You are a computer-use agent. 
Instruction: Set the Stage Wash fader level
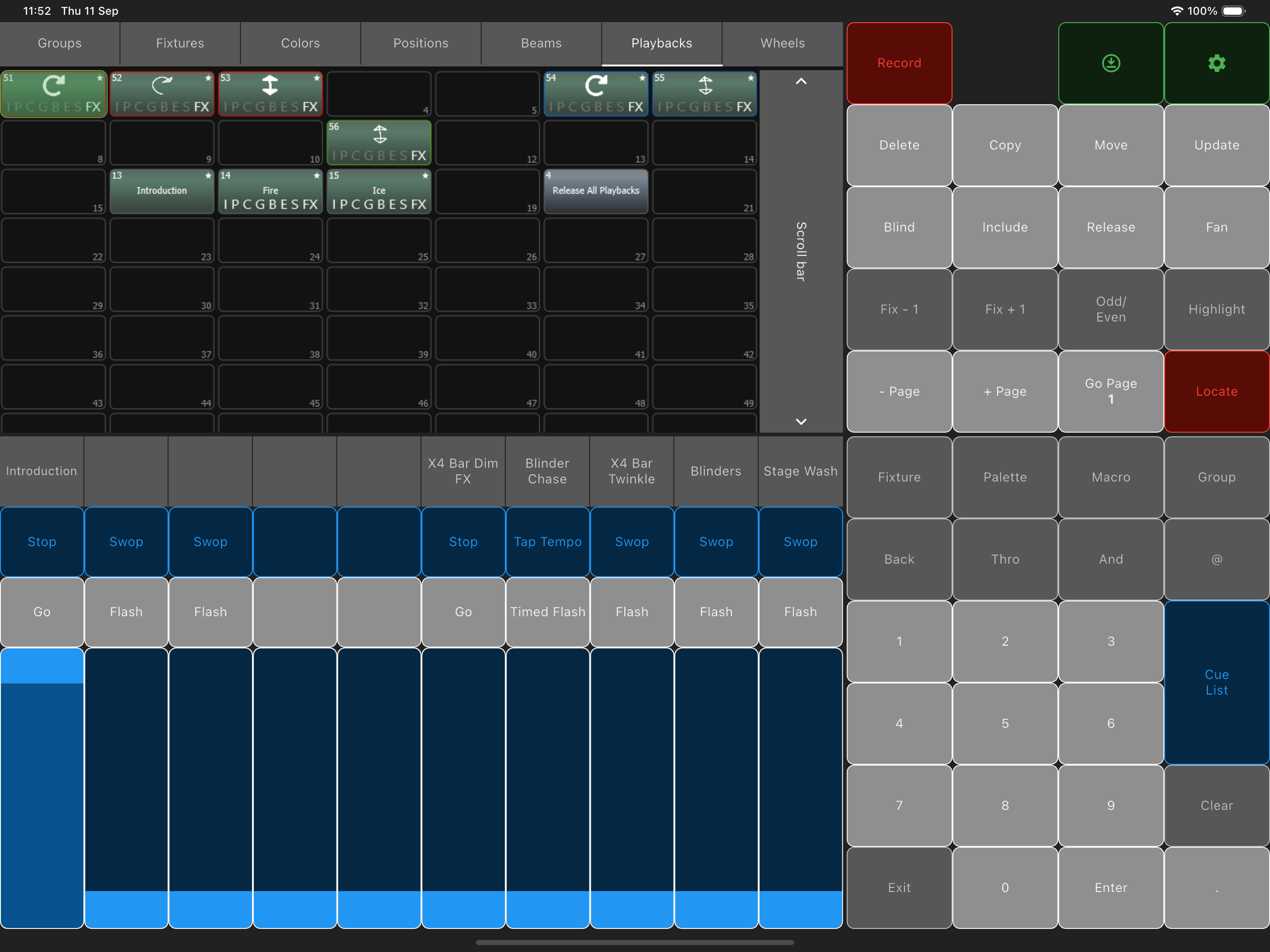(x=800, y=788)
